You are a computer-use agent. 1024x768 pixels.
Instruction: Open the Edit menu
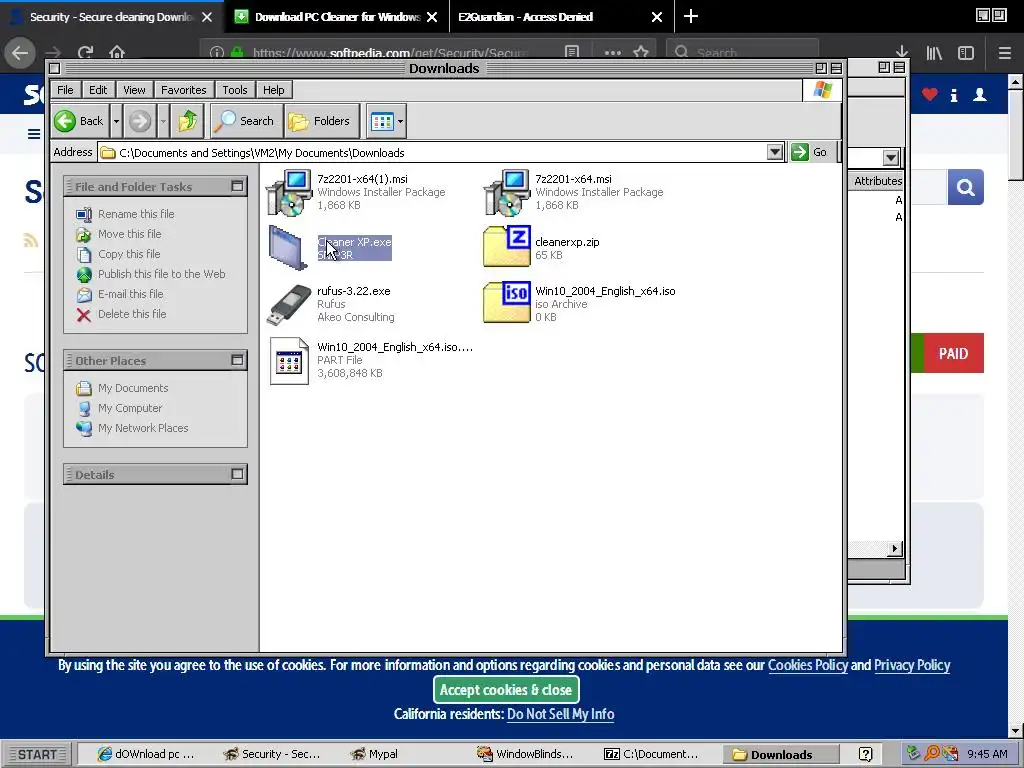pyautogui.click(x=98, y=89)
